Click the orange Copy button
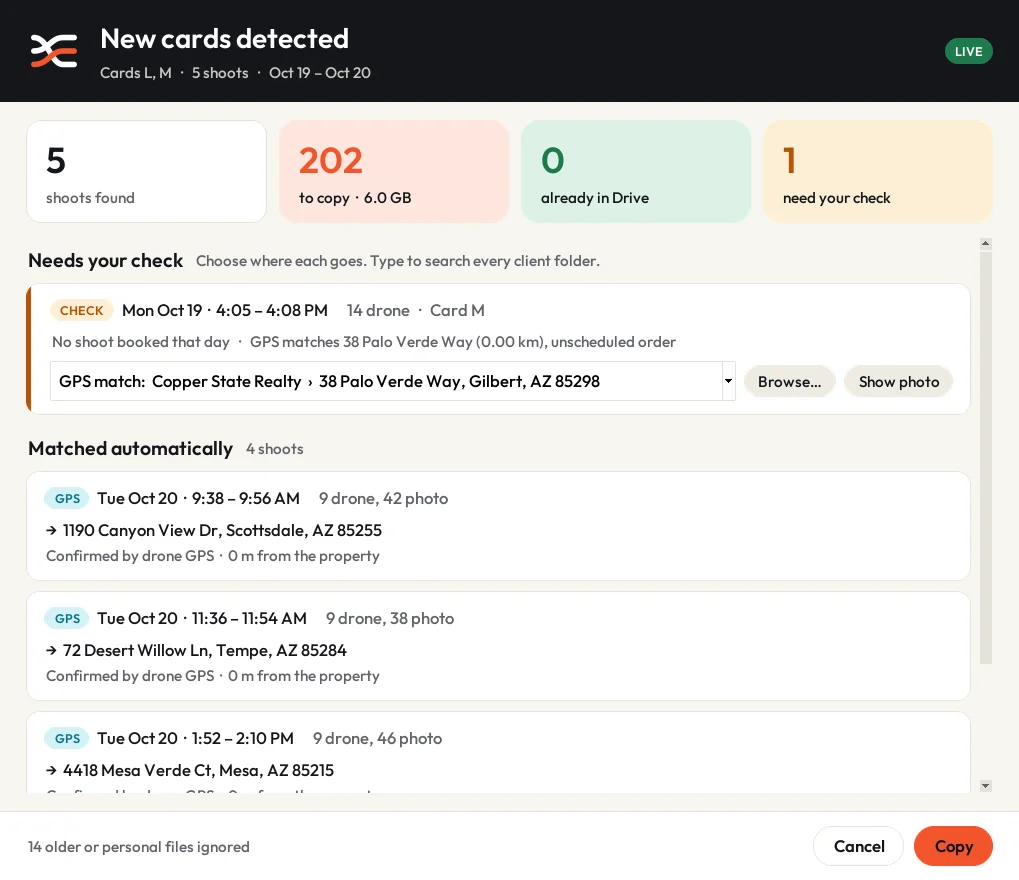The width and height of the screenshot is (1019, 880). (x=953, y=846)
